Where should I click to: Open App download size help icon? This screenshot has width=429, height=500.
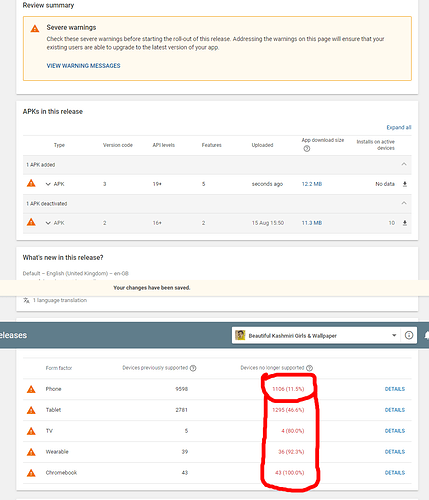point(307,149)
